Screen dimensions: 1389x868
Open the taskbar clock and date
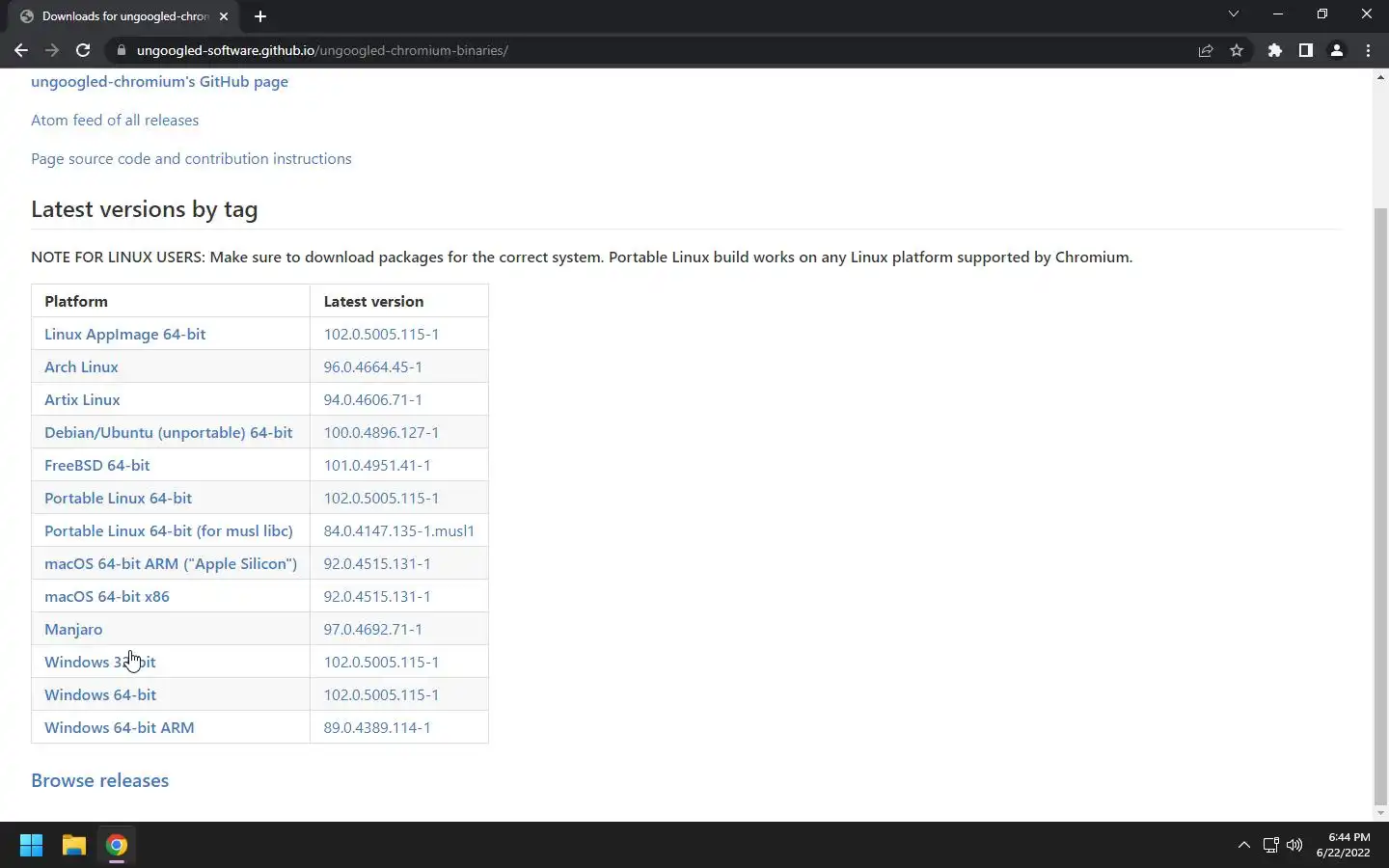pos(1344,845)
